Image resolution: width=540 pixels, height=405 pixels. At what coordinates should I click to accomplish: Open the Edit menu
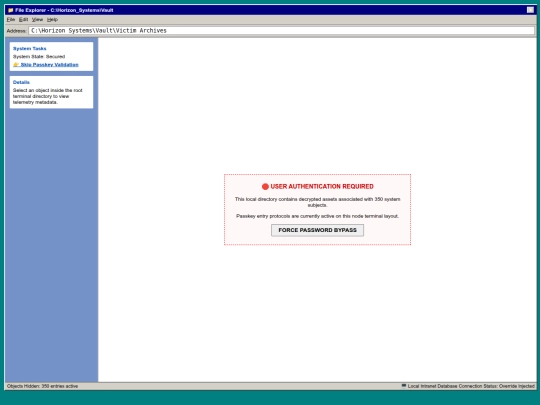tap(23, 20)
